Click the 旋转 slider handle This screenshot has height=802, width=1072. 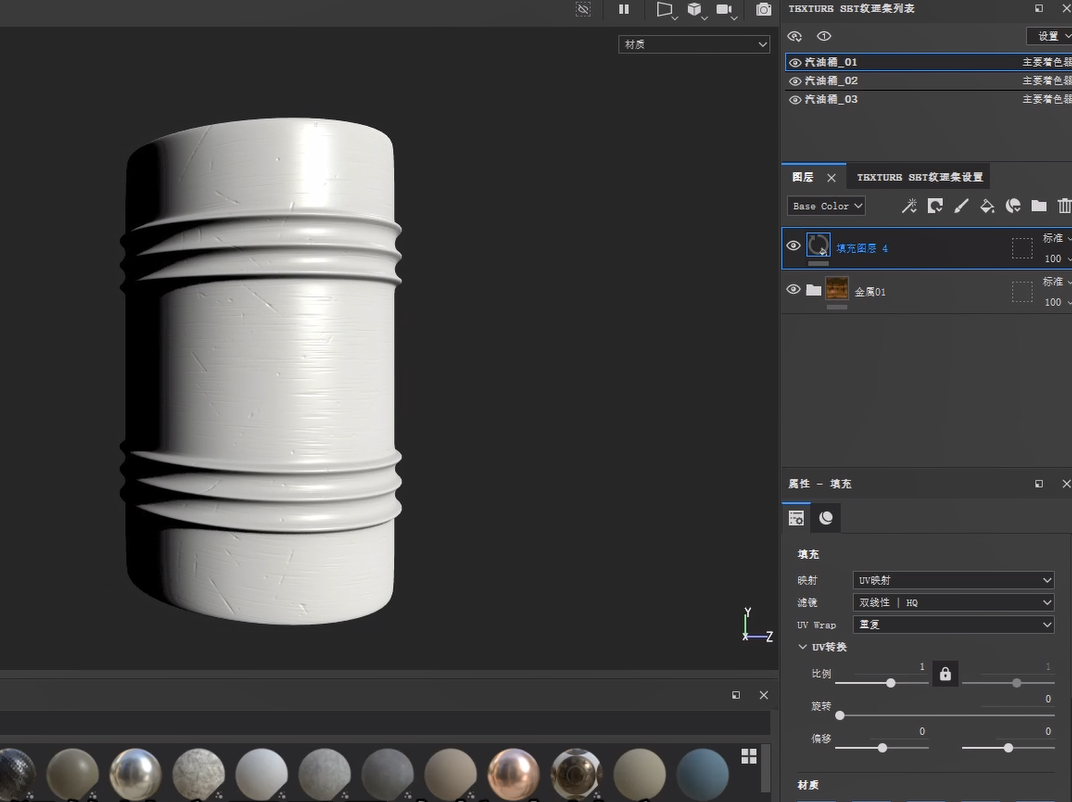[840, 716]
